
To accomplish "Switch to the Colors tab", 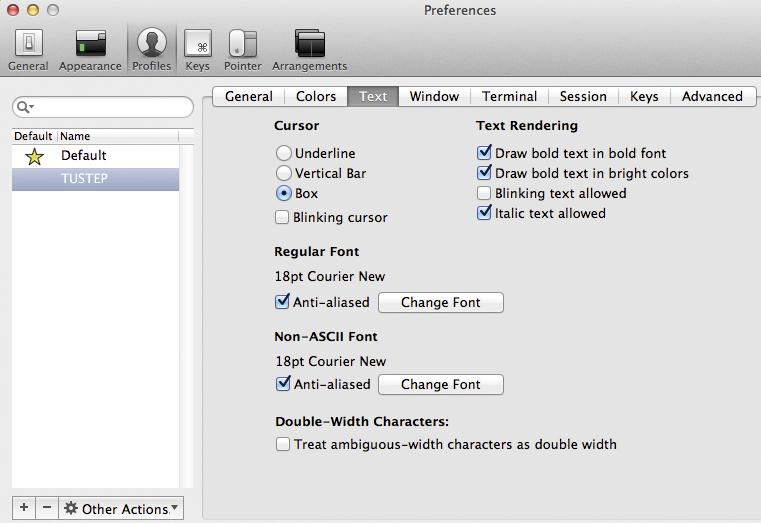I will pyautogui.click(x=316, y=96).
